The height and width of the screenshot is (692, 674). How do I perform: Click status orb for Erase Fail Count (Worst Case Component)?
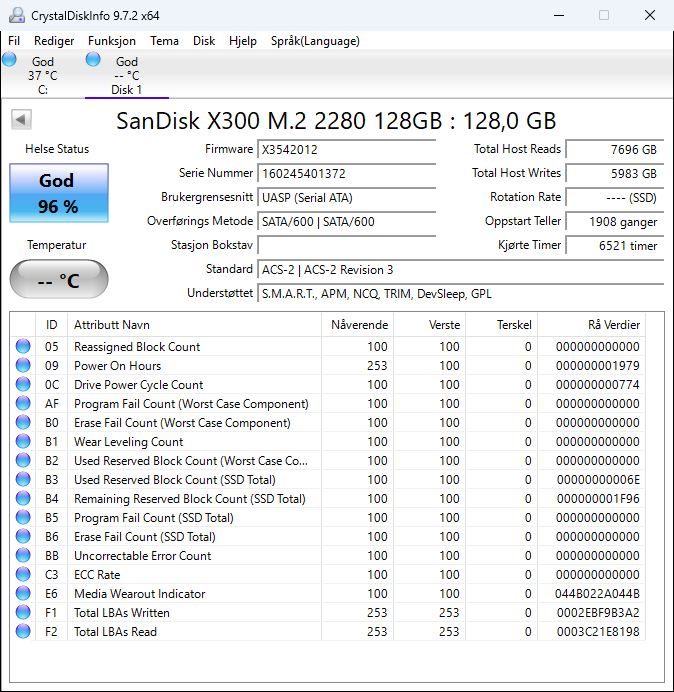pyautogui.click(x=23, y=422)
